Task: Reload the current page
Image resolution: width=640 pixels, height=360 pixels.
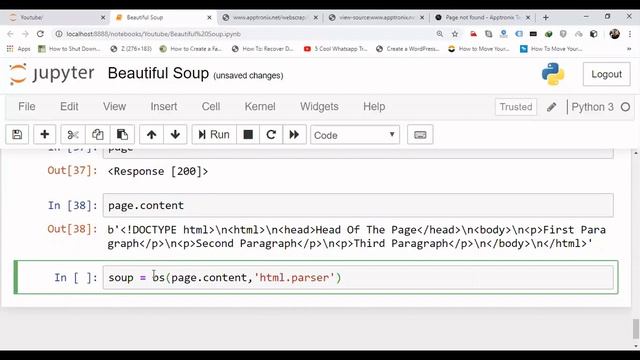Action: [40, 34]
